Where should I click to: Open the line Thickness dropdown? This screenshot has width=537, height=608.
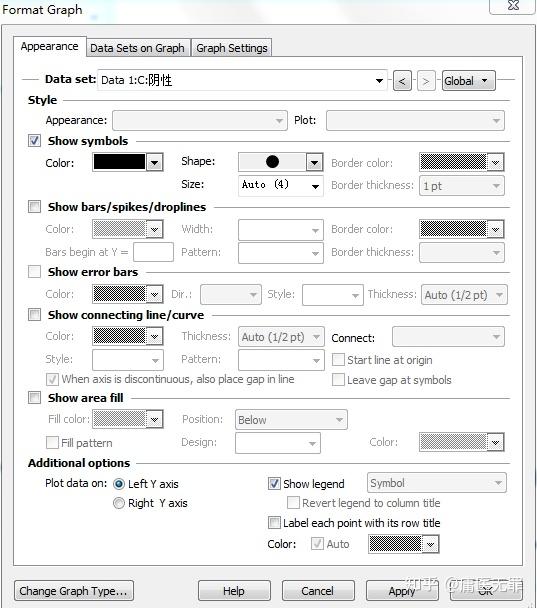[x=281, y=337]
